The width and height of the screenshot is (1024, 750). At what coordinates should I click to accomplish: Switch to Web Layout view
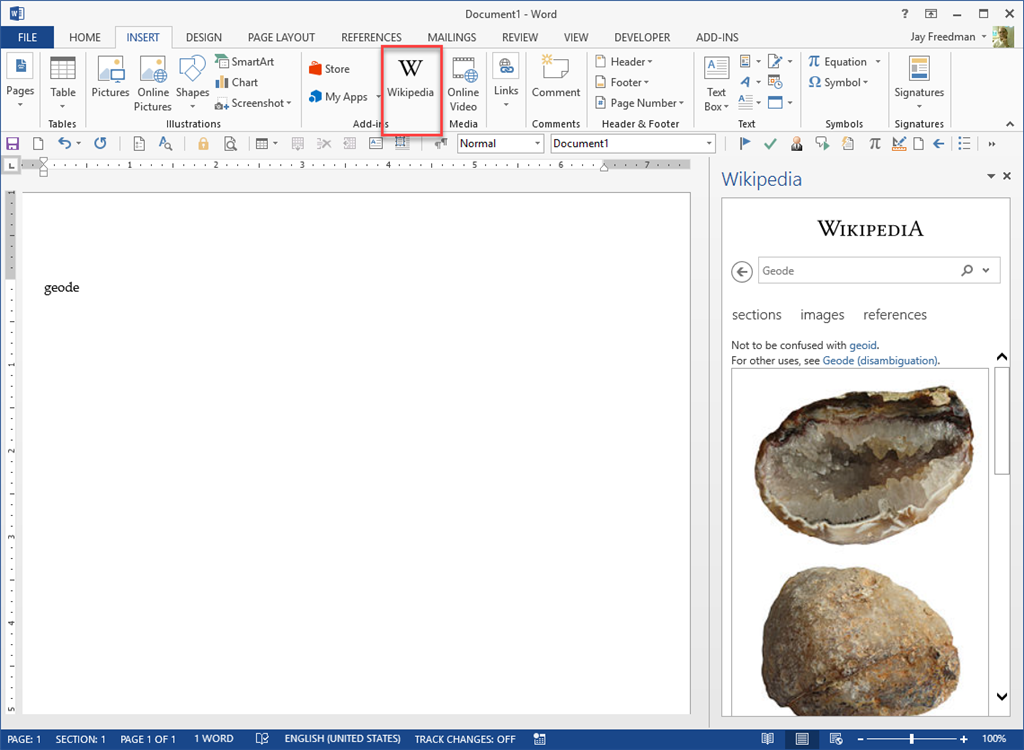pyautogui.click(x=836, y=739)
